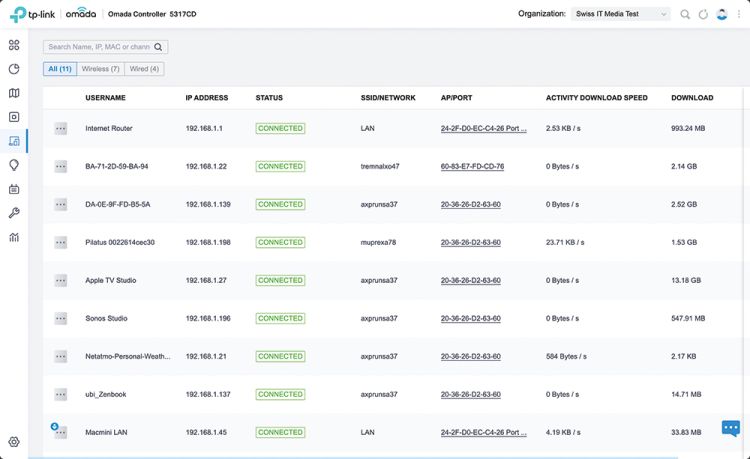Open the Map icon in the sidebar
The height and width of the screenshot is (459, 750).
coord(14,93)
